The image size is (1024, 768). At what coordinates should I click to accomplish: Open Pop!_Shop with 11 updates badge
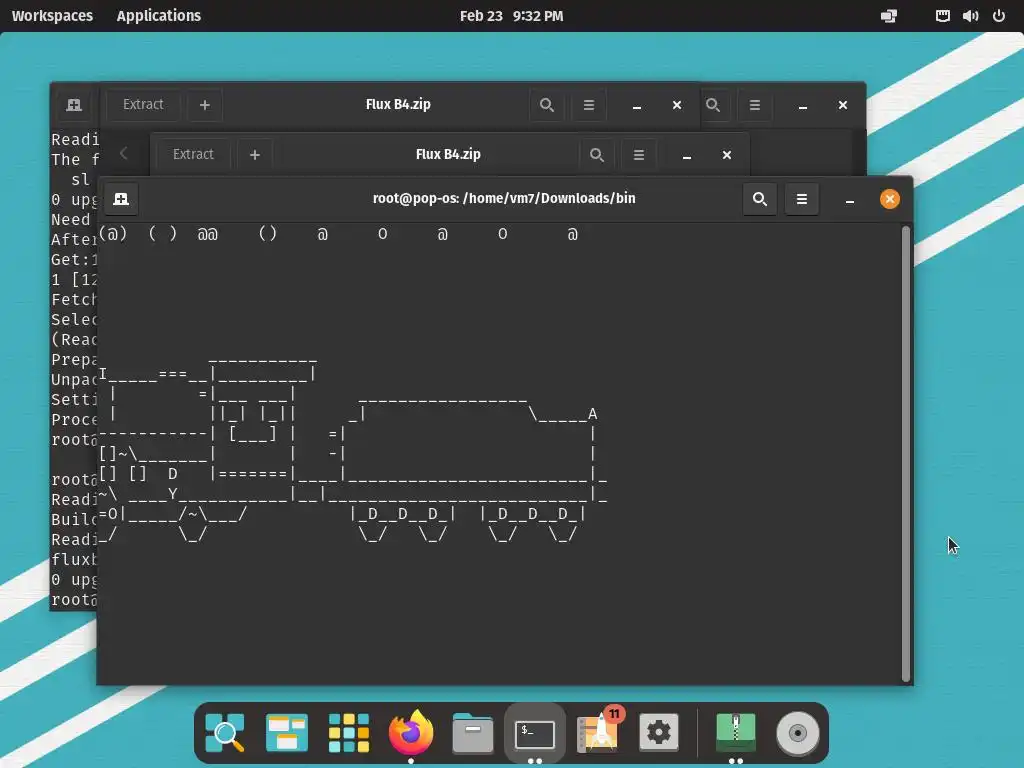[598, 731]
